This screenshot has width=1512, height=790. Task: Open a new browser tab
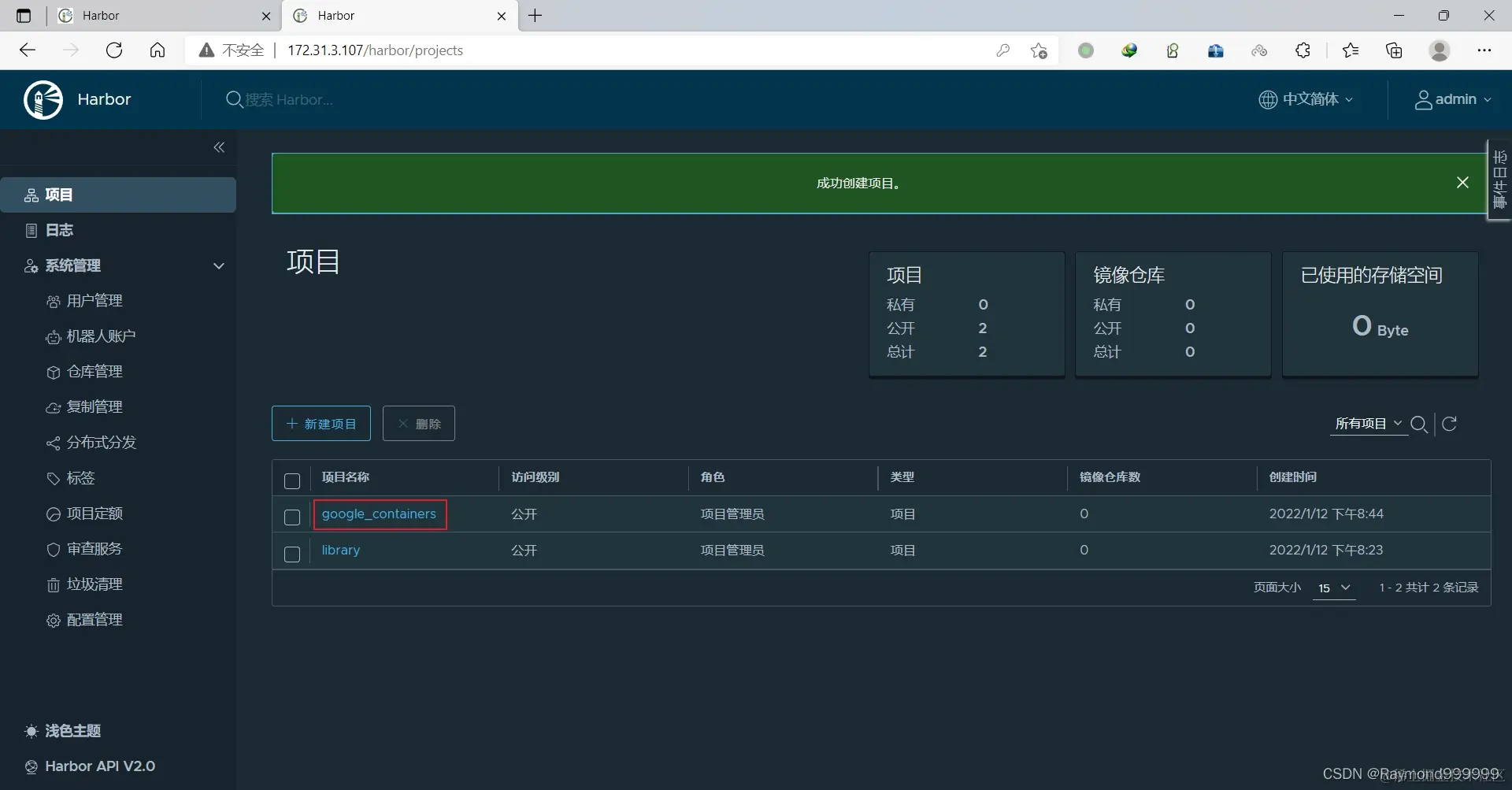535,16
